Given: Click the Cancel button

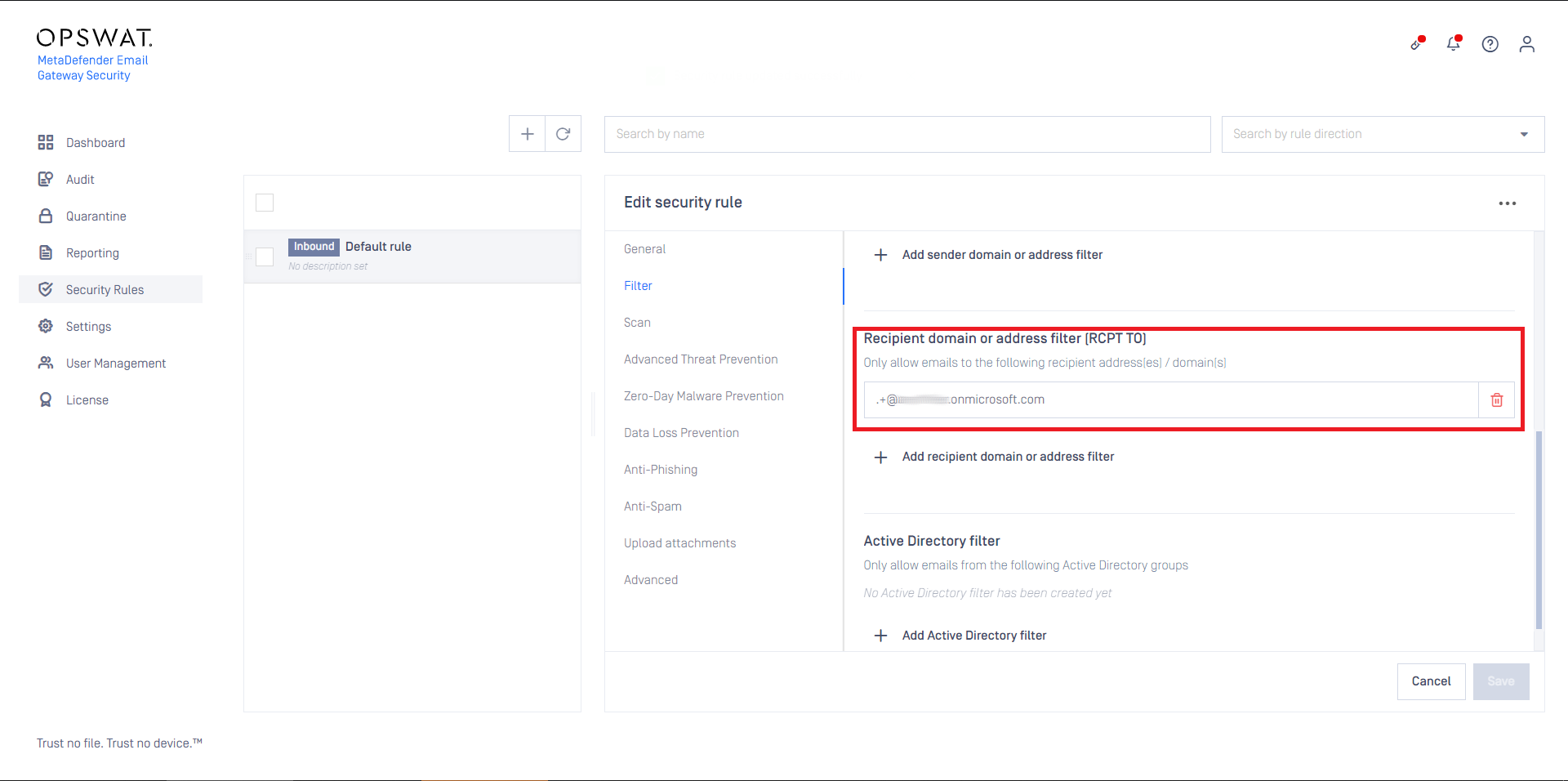Looking at the screenshot, I should coord(1431,681).
